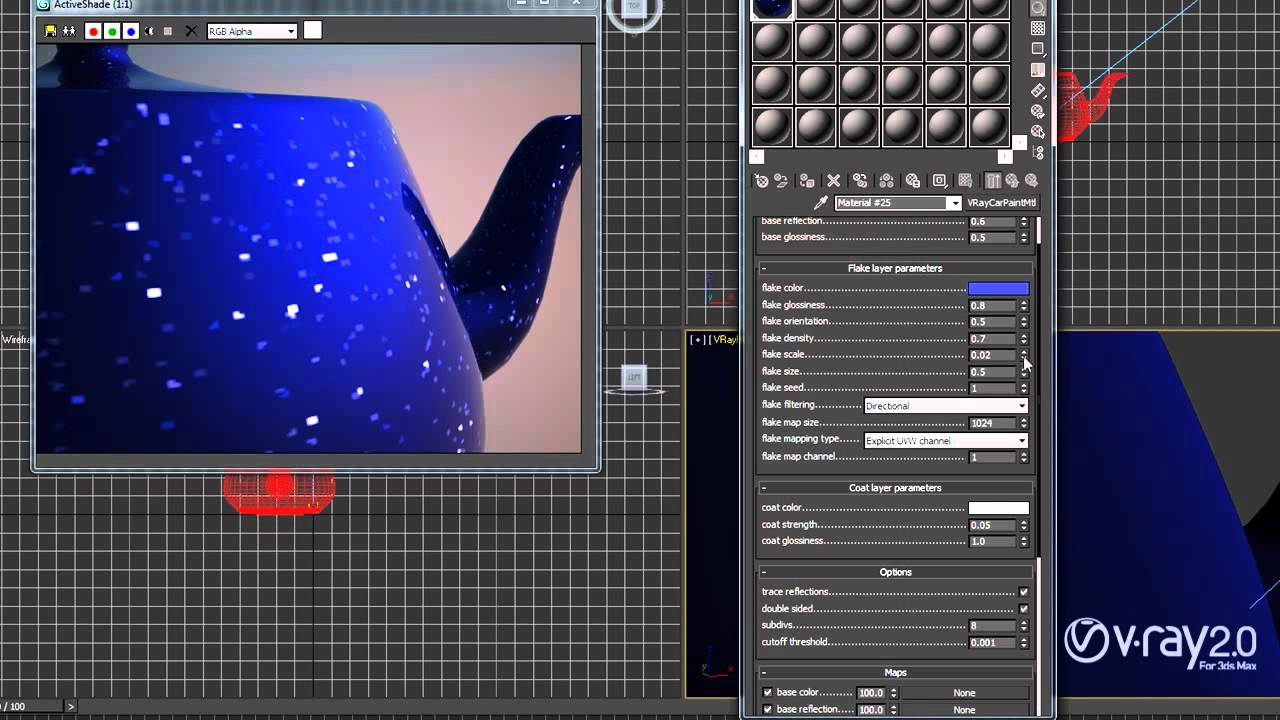Viewport: 1280px width, 720px height.
Task: Collapse the Maps rollout
Action: click(x=895, y=673)
